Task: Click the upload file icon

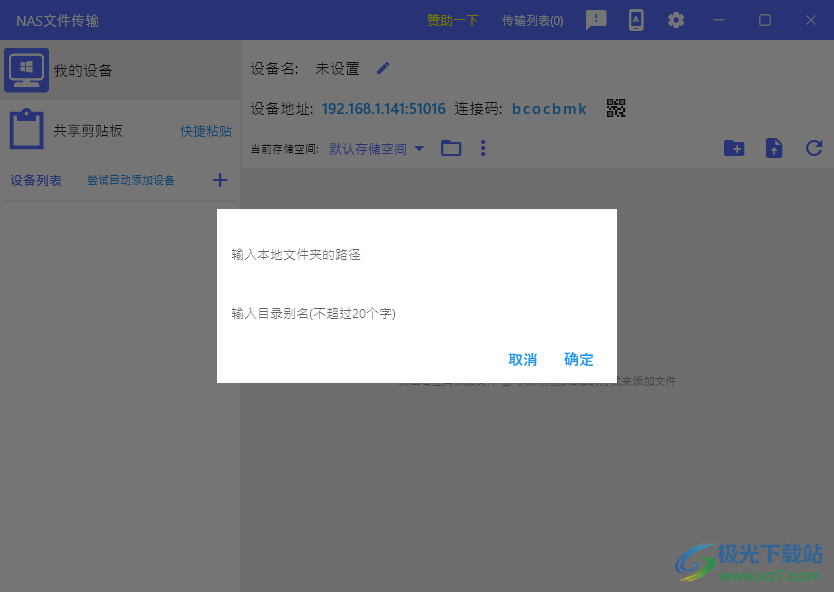Action: [x=773, y=148]
